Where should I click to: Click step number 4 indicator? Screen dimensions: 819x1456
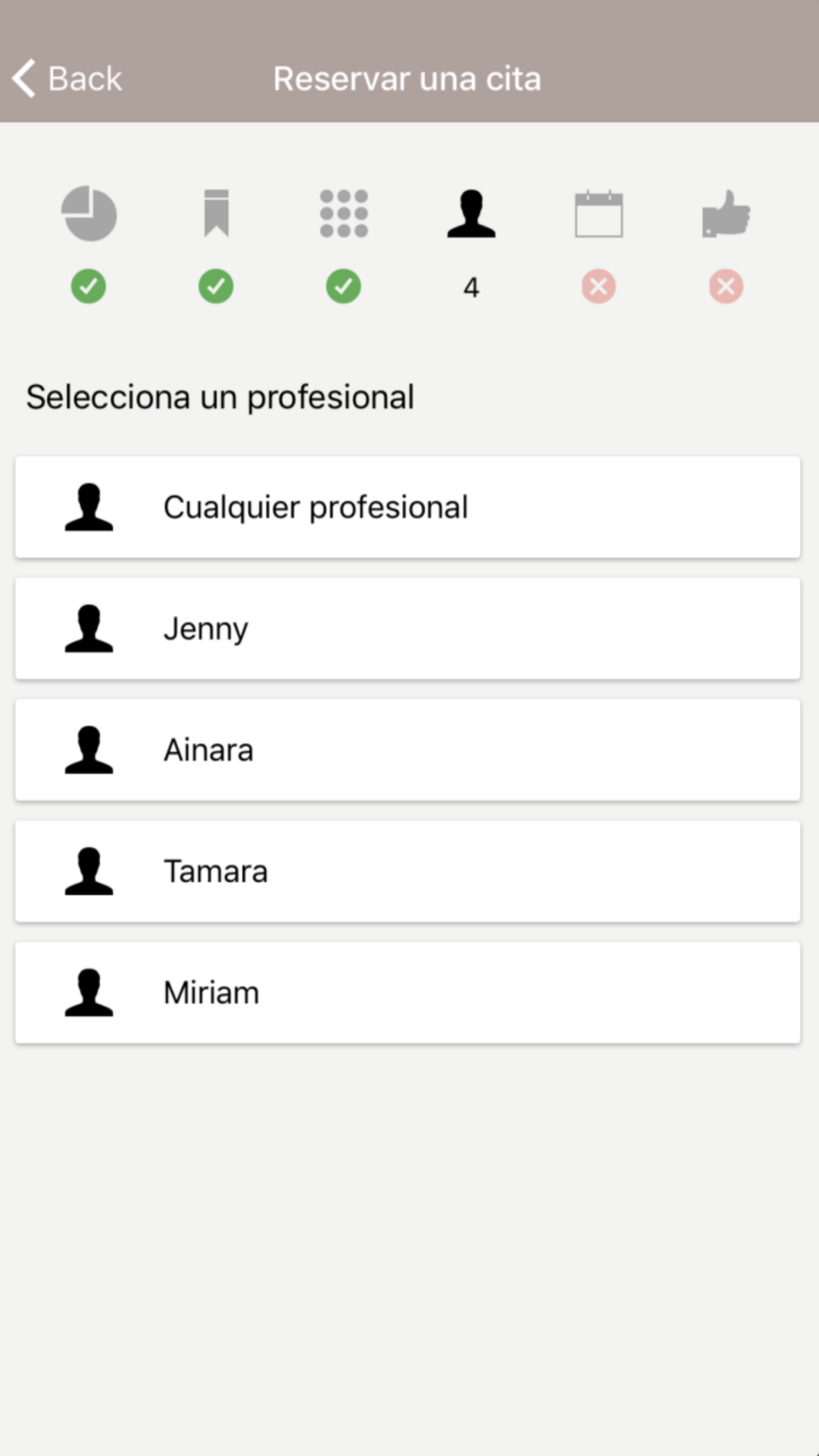click(471, 287)
